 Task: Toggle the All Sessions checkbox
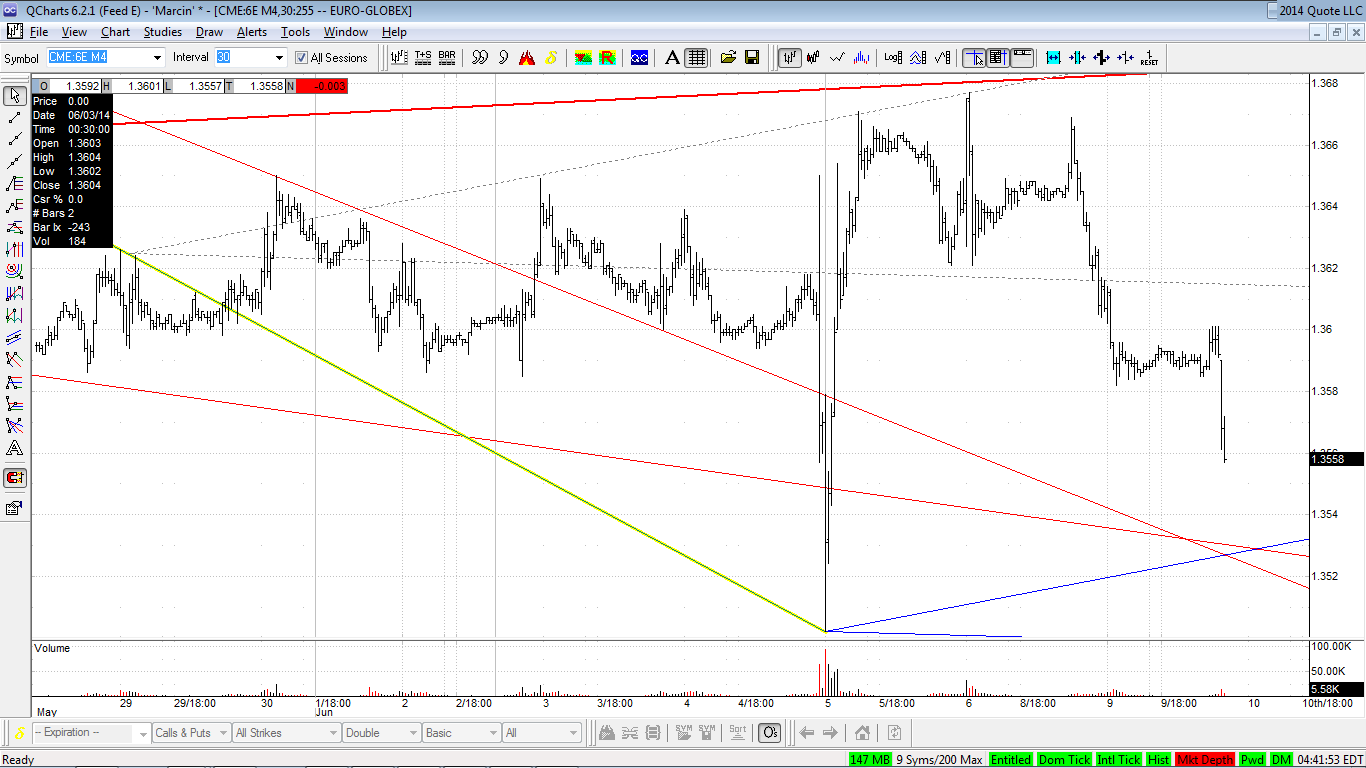coord(301,58)
